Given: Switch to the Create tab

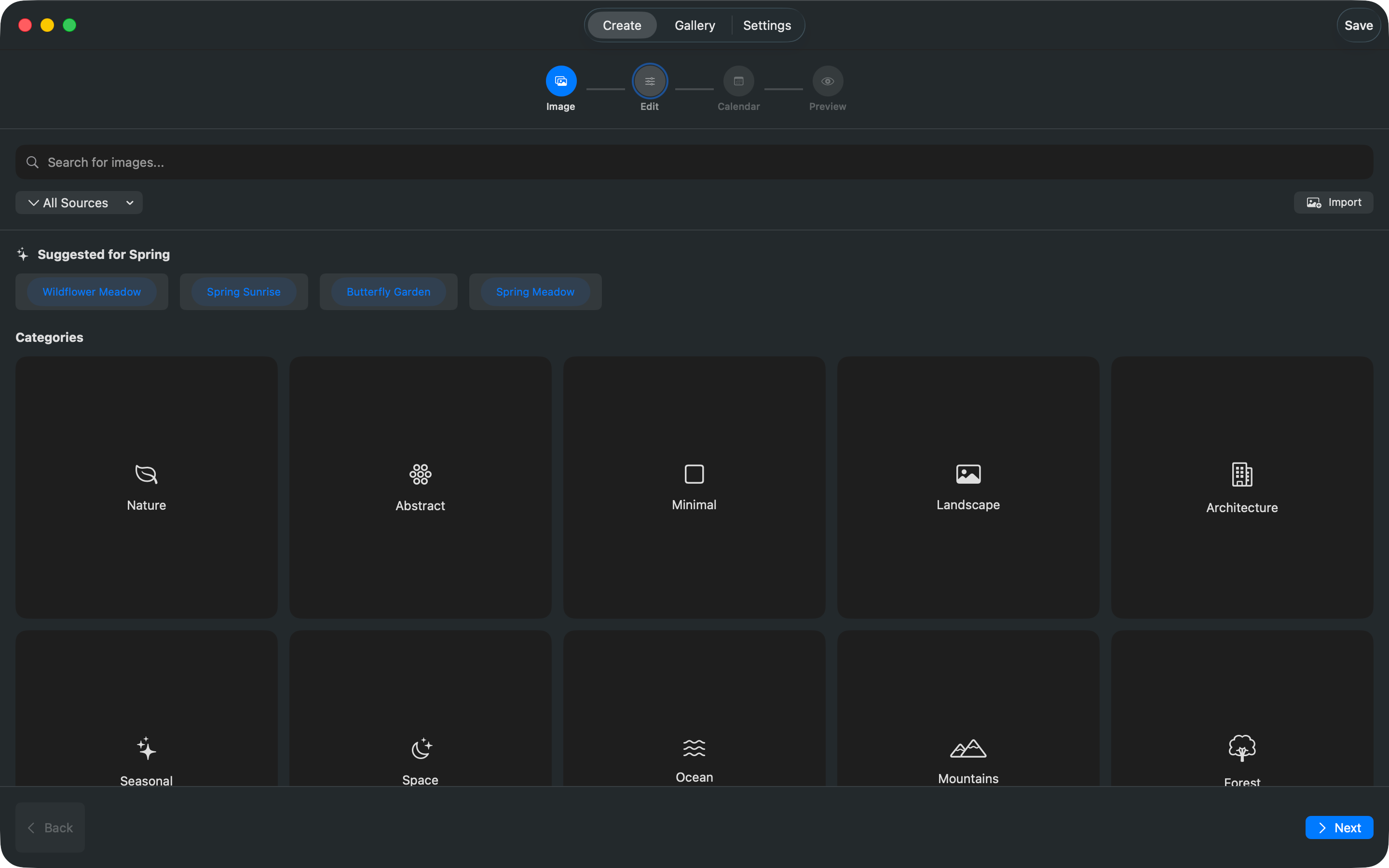Looking at the screenshot, I should point(622,25).
